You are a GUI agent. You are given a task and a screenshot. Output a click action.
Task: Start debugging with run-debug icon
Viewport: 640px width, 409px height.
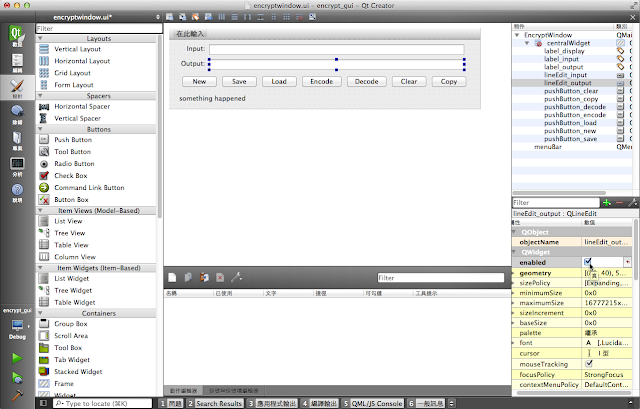[x=17, y=378]
